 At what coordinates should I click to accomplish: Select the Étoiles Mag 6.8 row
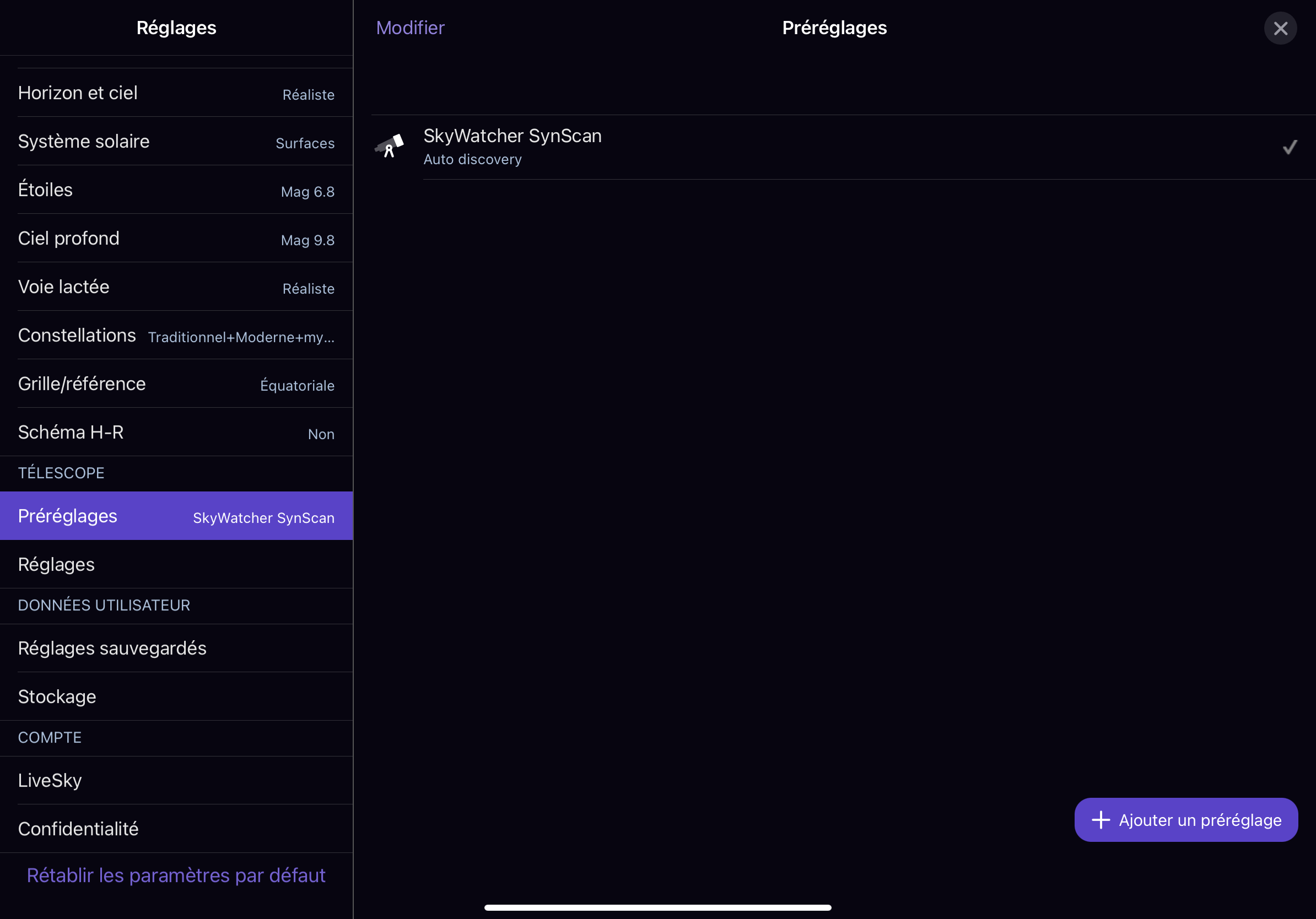coord(176,190)
